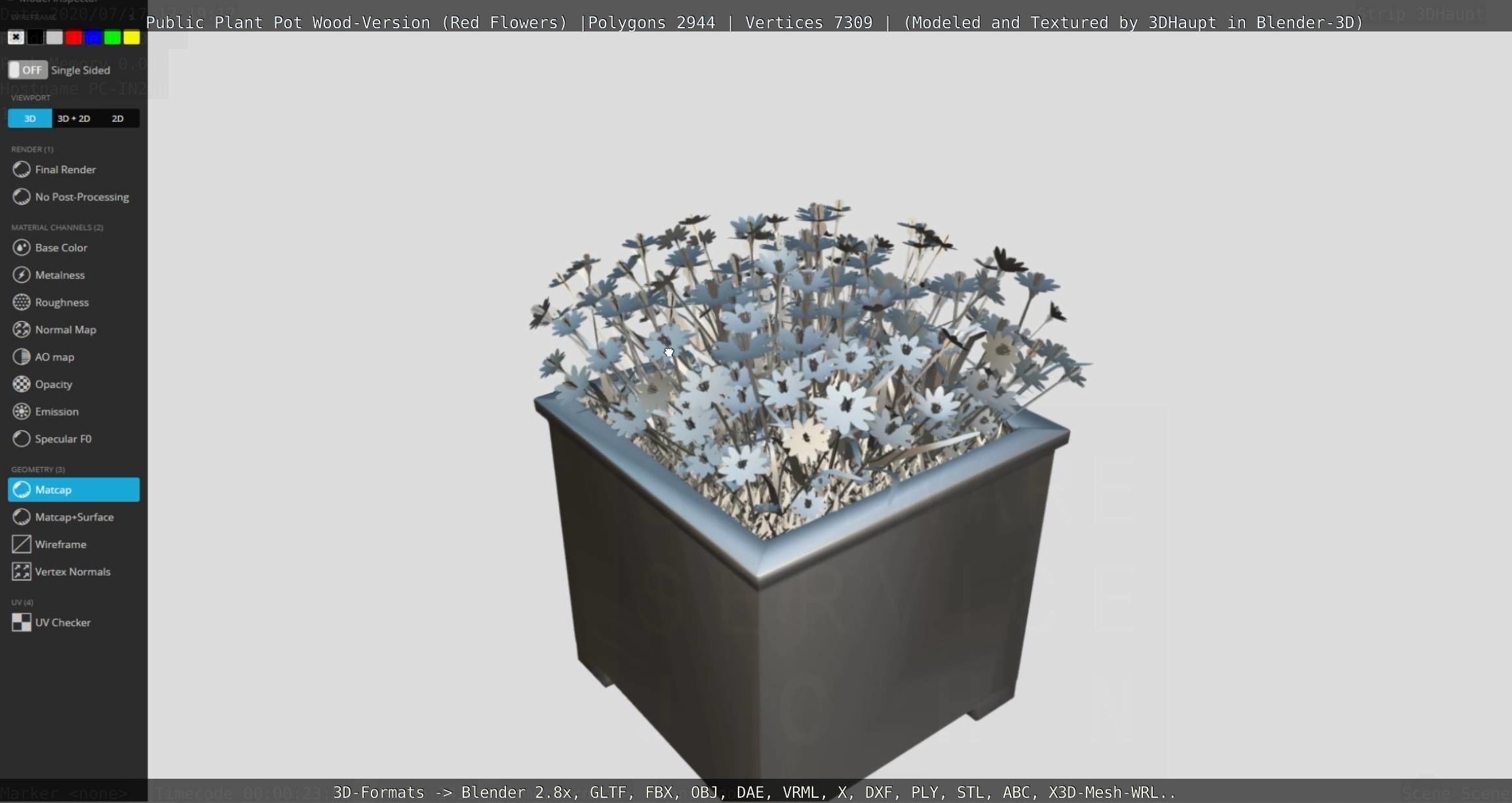Click the '3D-Formats -> Blender 2.8x' caption text
Image resolution: width=1512 pixels, height=803 pixels.
[x=452, y=793]
